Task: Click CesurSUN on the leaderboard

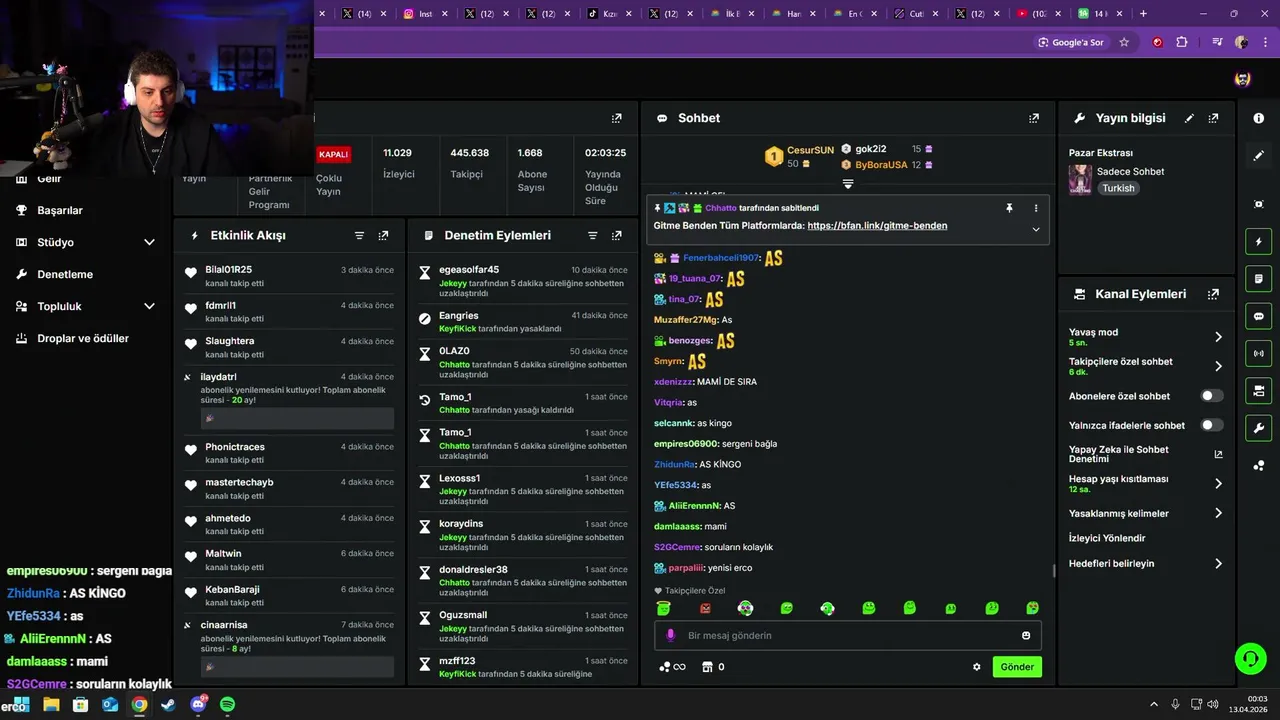Action: pyautogui.click(x=810, y=150)
